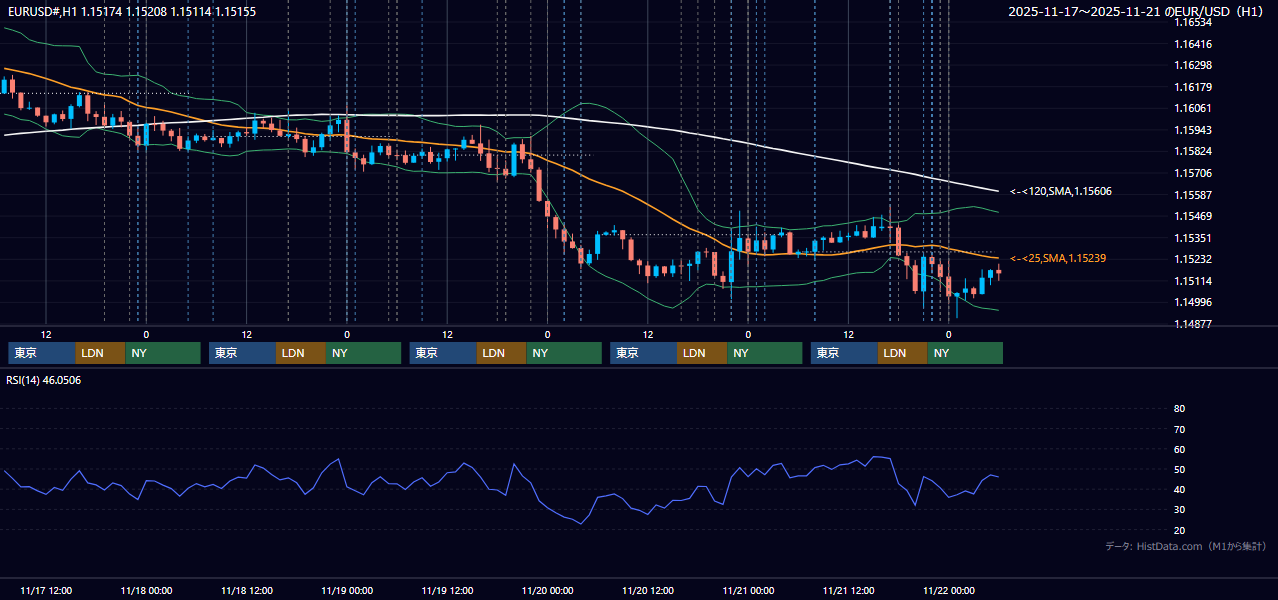This screenshot has height=600, width=1278.
Task: Click price axis value 1.15351
Action: 1193,238
